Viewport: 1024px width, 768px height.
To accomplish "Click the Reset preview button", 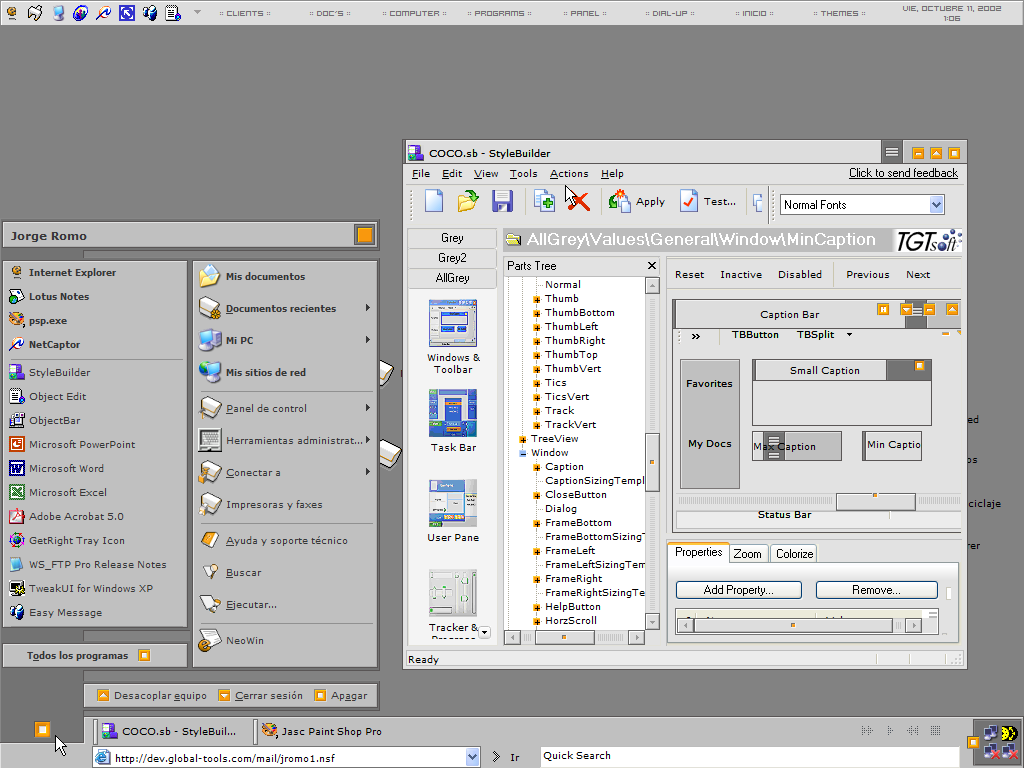I will click(x=690, y=275).
